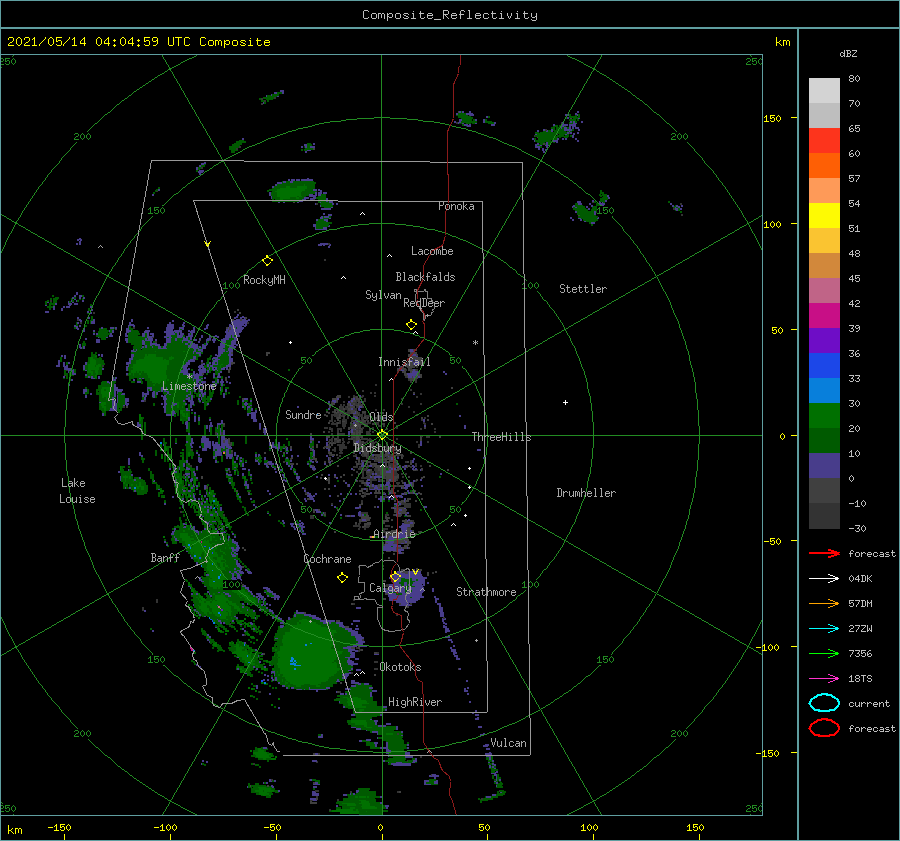Click the light blue band above 30 dBZ
The image size is (900, 841).
pyautogui.click(x=824, y=391)
